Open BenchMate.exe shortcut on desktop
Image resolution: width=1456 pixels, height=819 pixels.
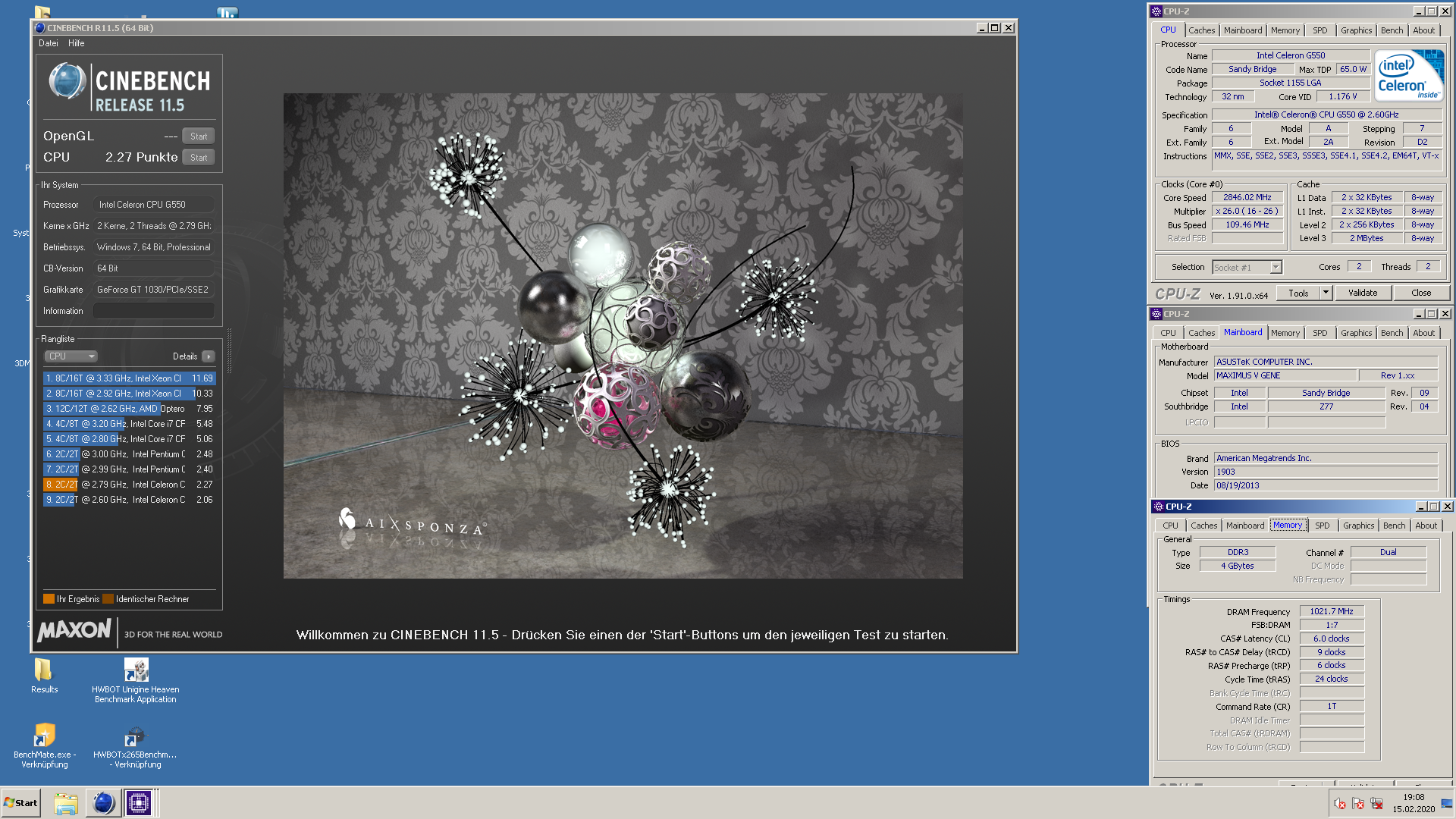[45, 746]
